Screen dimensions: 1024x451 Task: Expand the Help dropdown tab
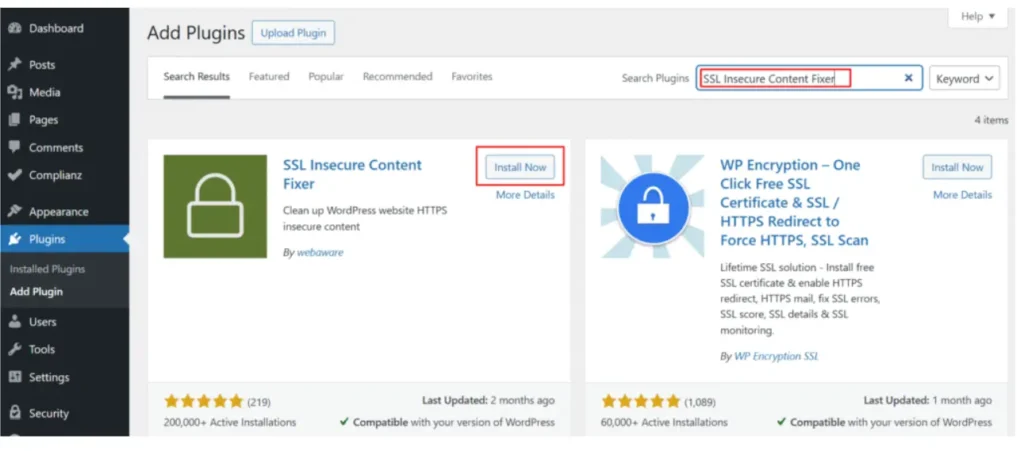978,16
